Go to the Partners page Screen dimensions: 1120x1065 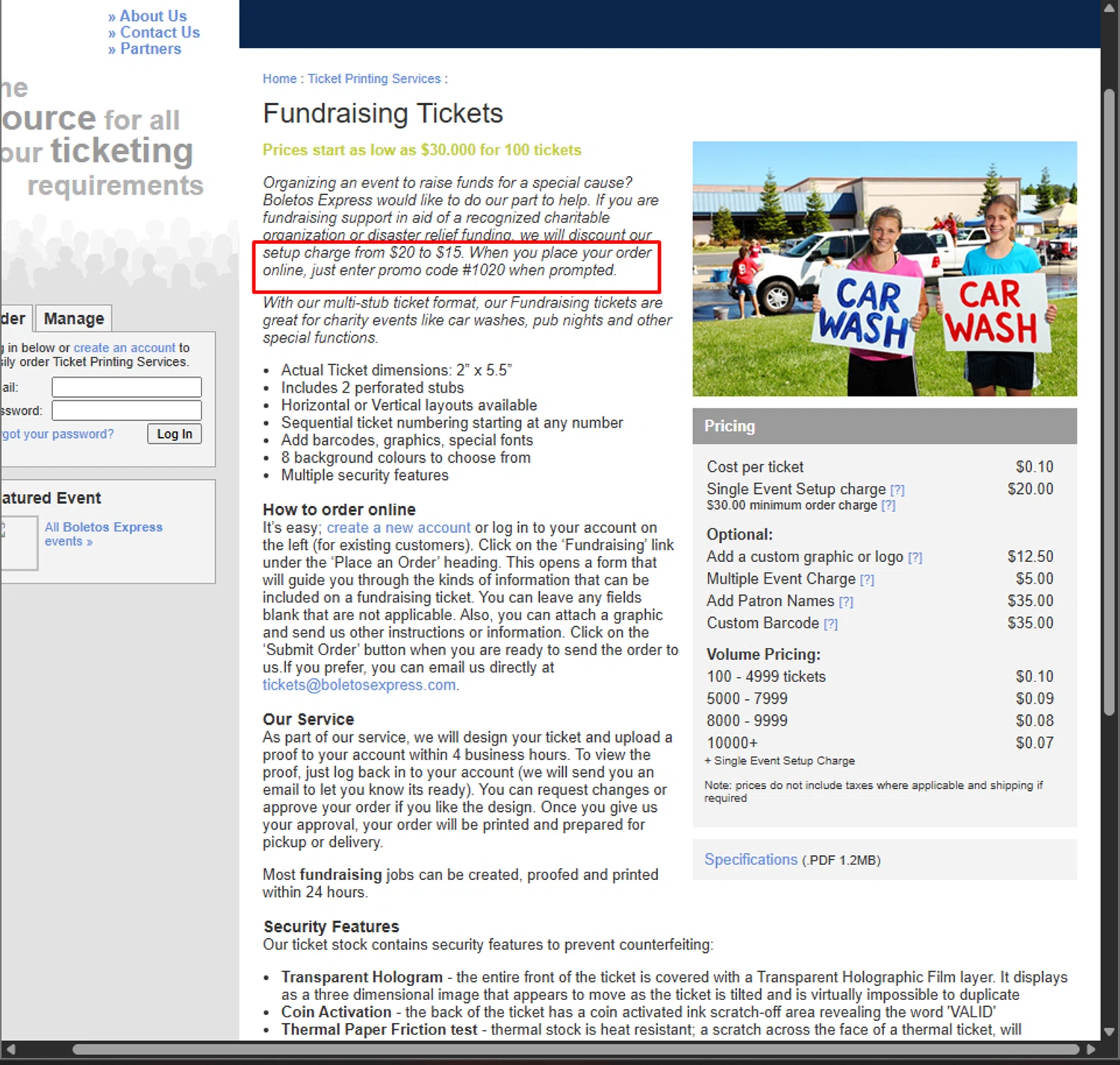pos(150,49)
